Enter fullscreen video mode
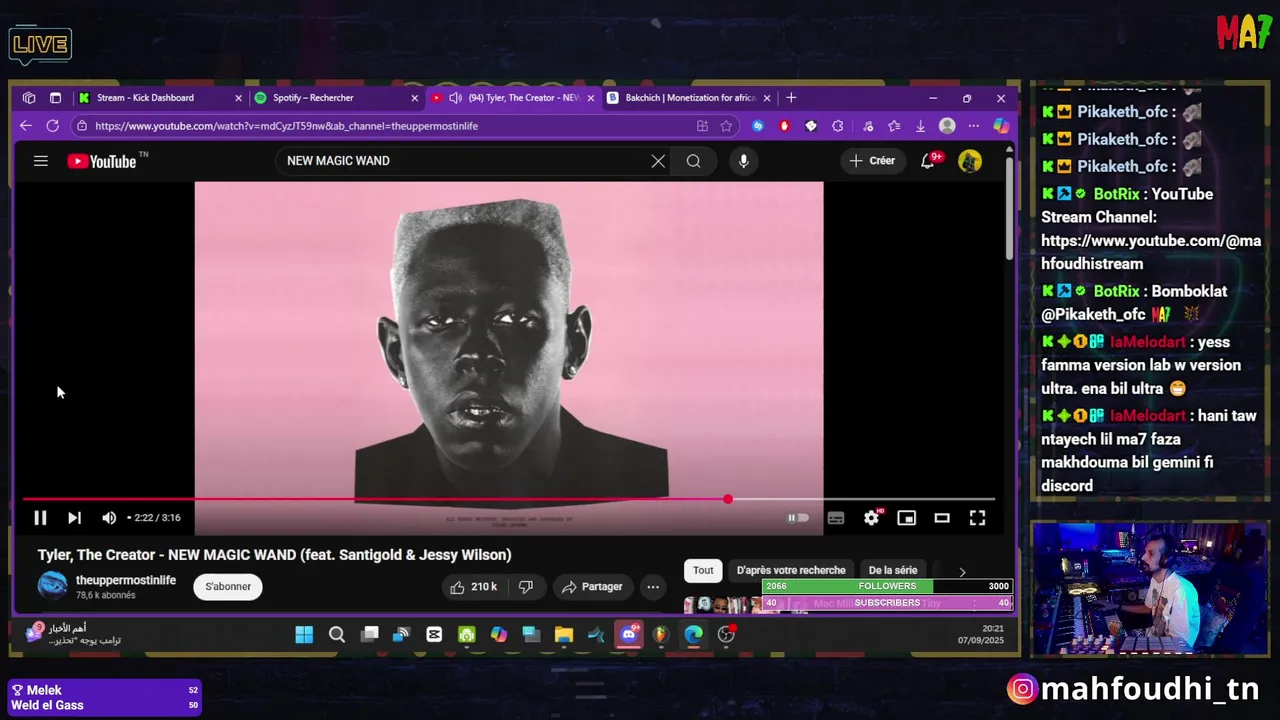 pyautogui.click(x=977, y=518)
